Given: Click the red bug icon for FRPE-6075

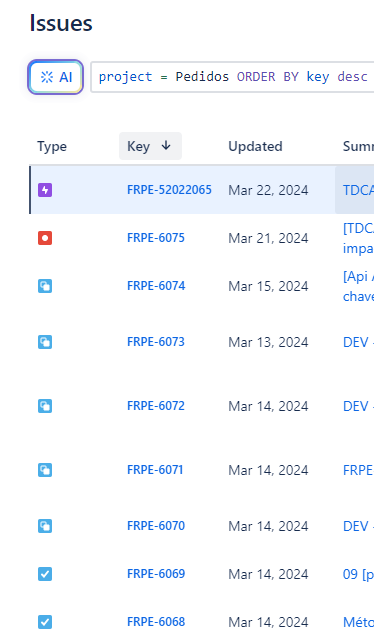Looking at the screenshot, I should (x=45, y=238).
